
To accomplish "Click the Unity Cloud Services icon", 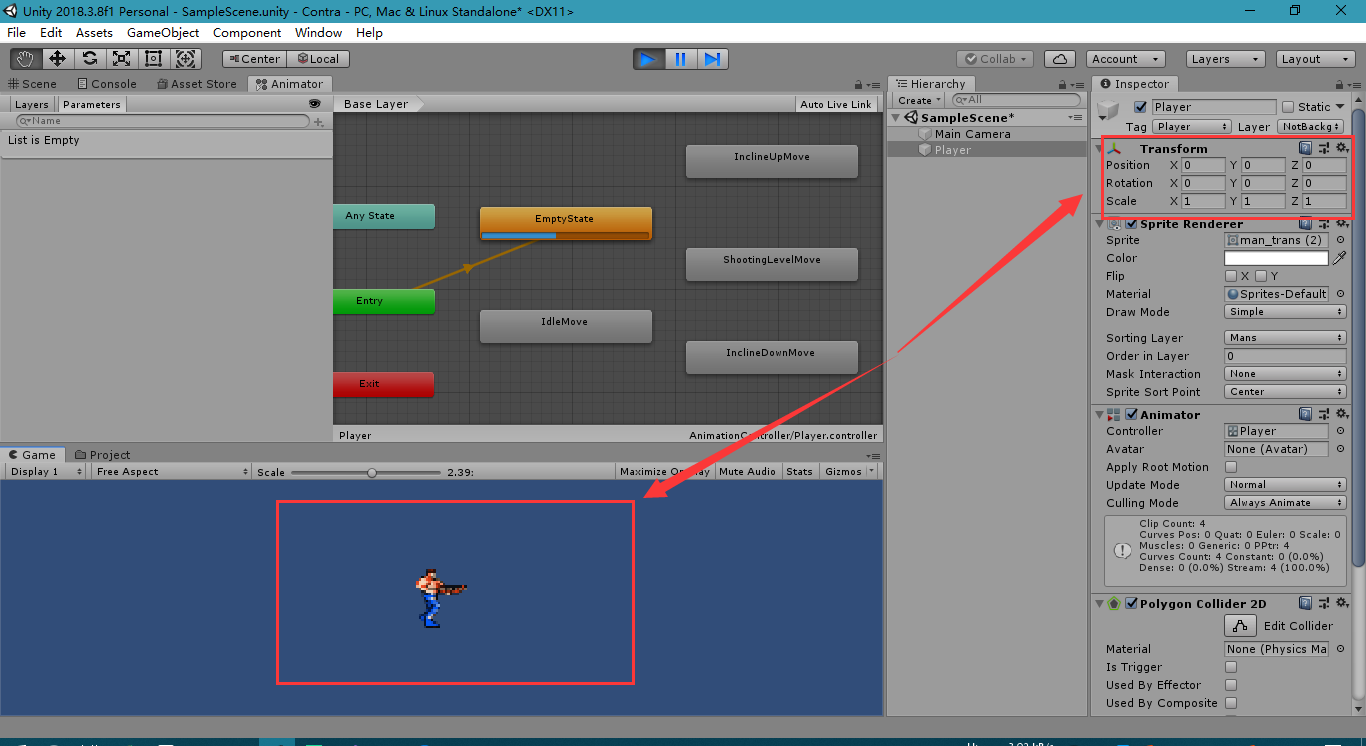I will tap(1059, 58).
